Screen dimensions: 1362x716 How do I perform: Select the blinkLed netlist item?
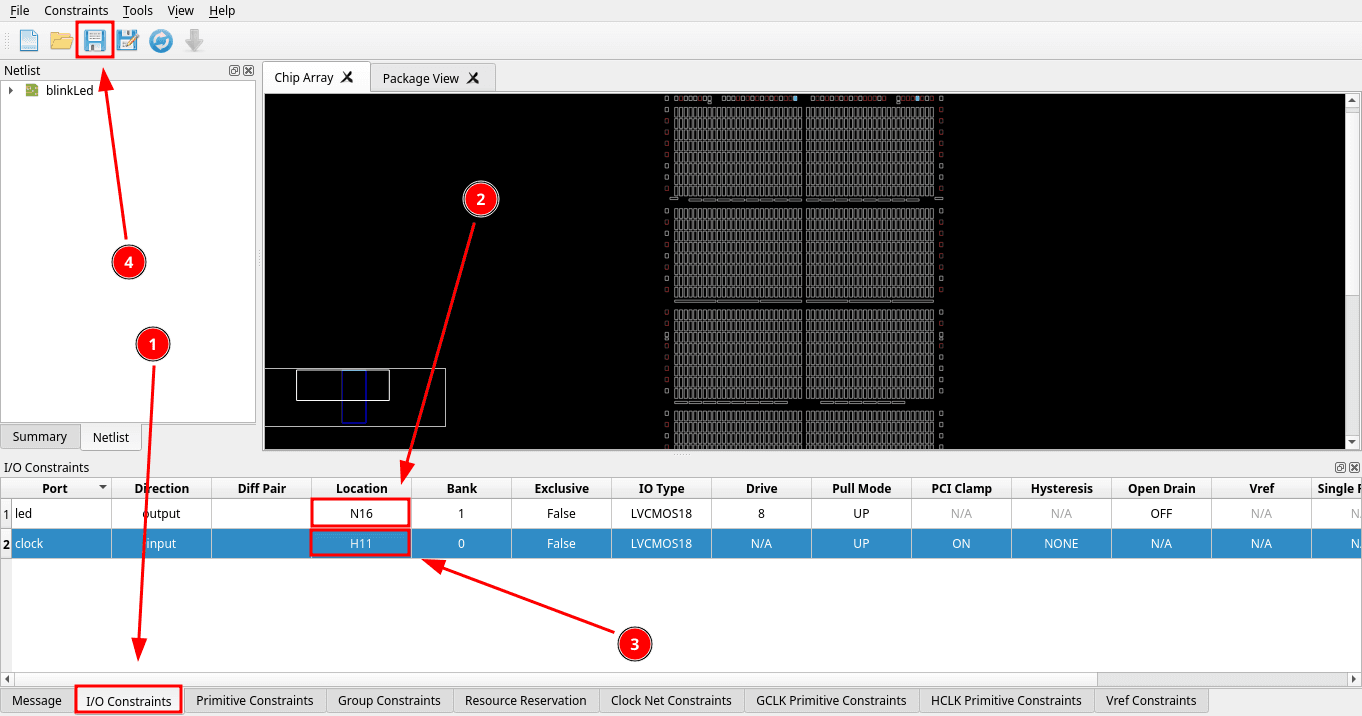point(70,90)
